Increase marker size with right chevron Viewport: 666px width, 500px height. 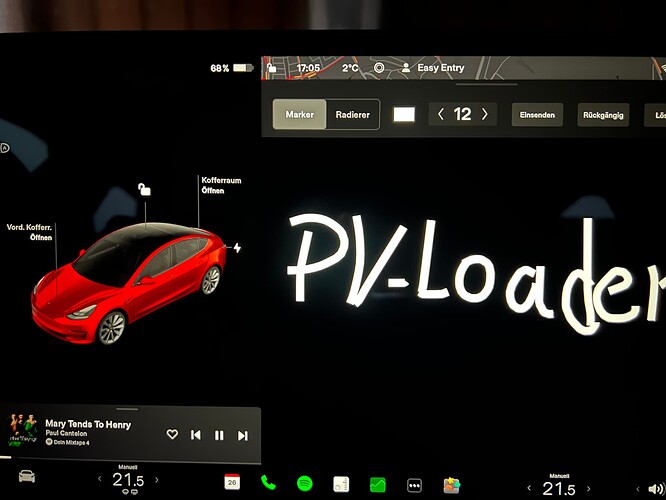(484, 114)
